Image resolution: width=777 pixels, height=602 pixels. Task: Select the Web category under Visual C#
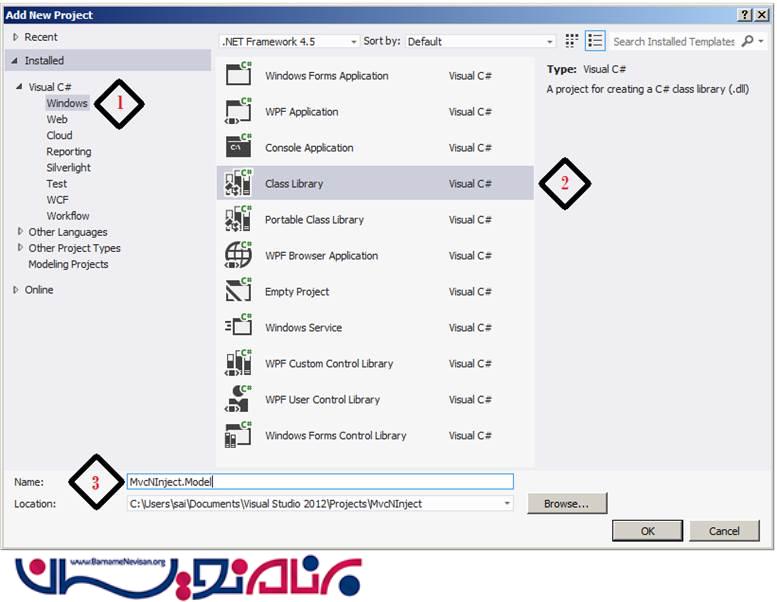click(57, 119)
